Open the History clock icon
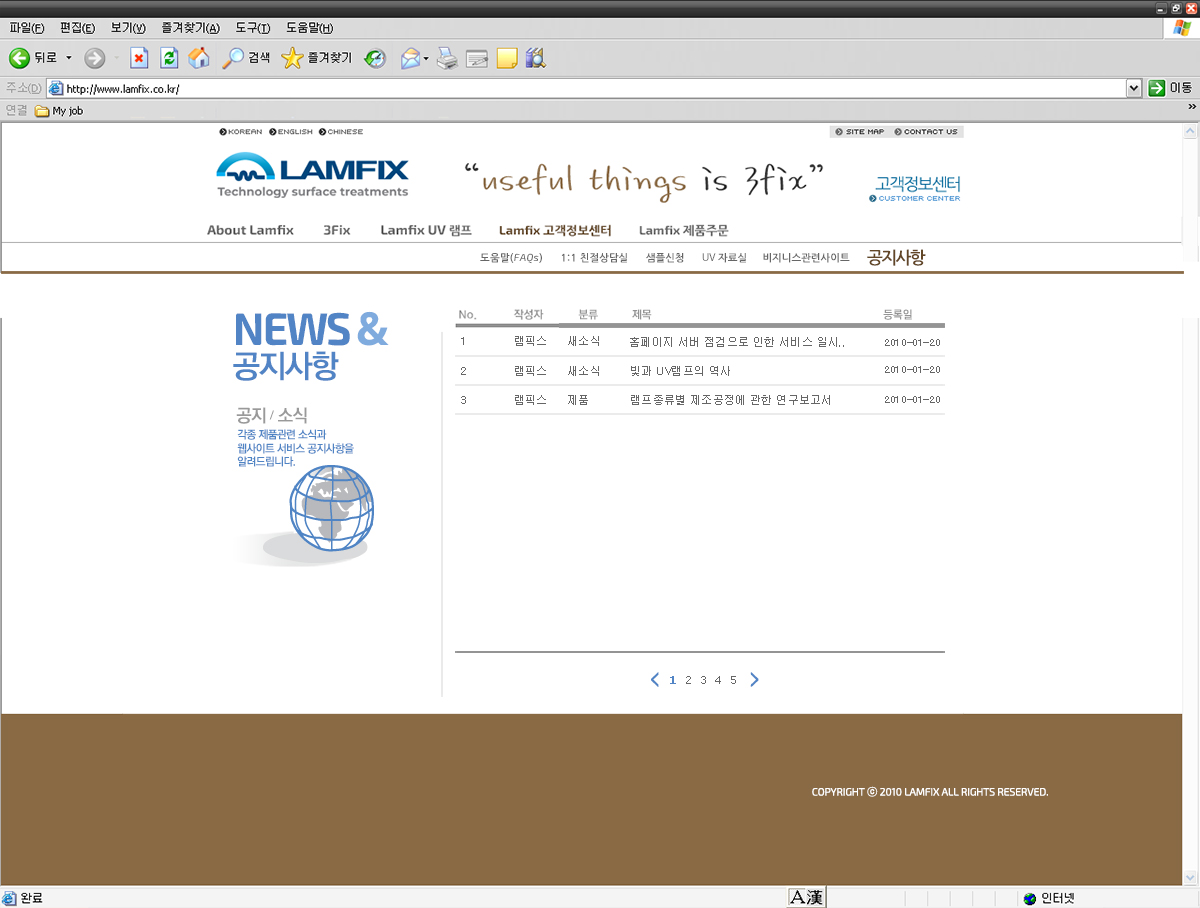 375,58
